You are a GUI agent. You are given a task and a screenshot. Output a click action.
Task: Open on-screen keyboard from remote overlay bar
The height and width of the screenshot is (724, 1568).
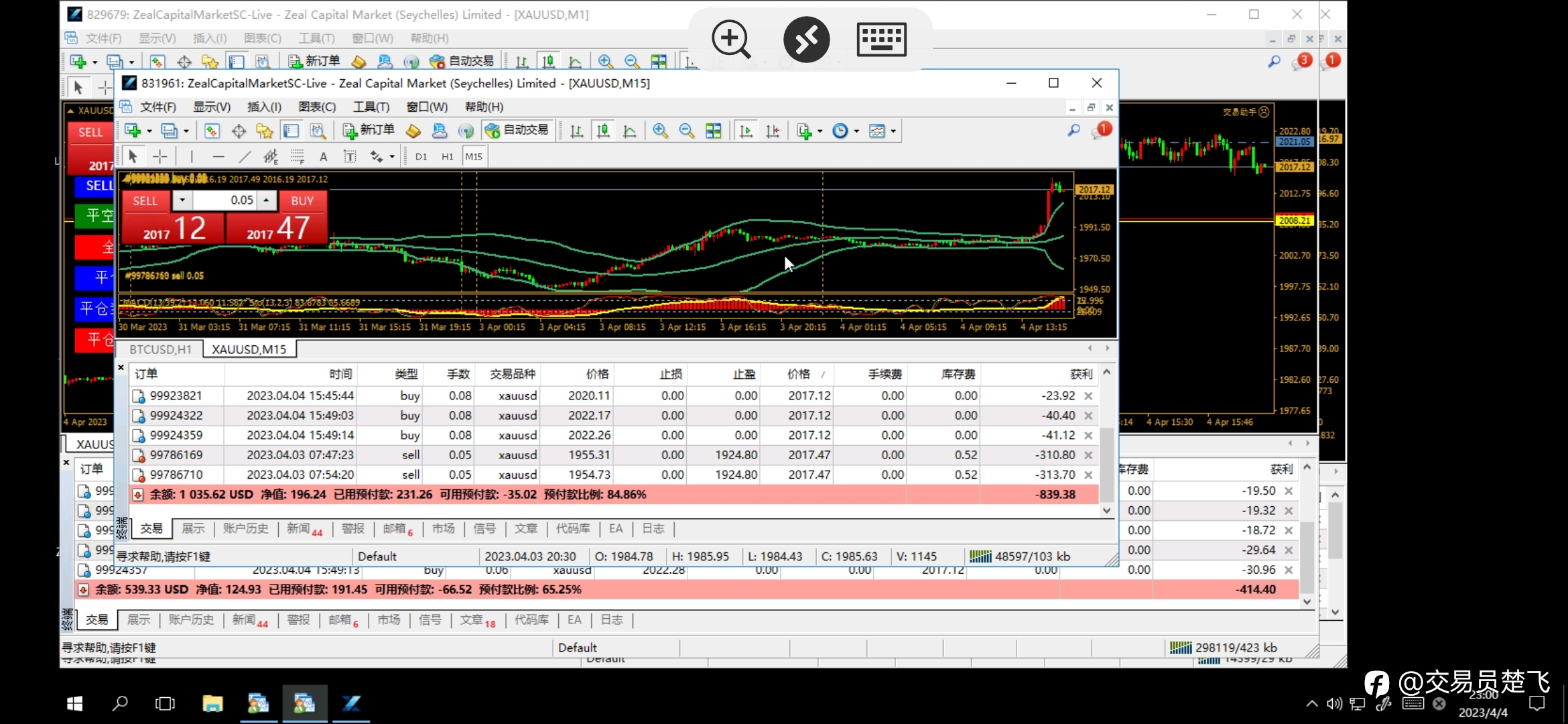tap(881, 39)
